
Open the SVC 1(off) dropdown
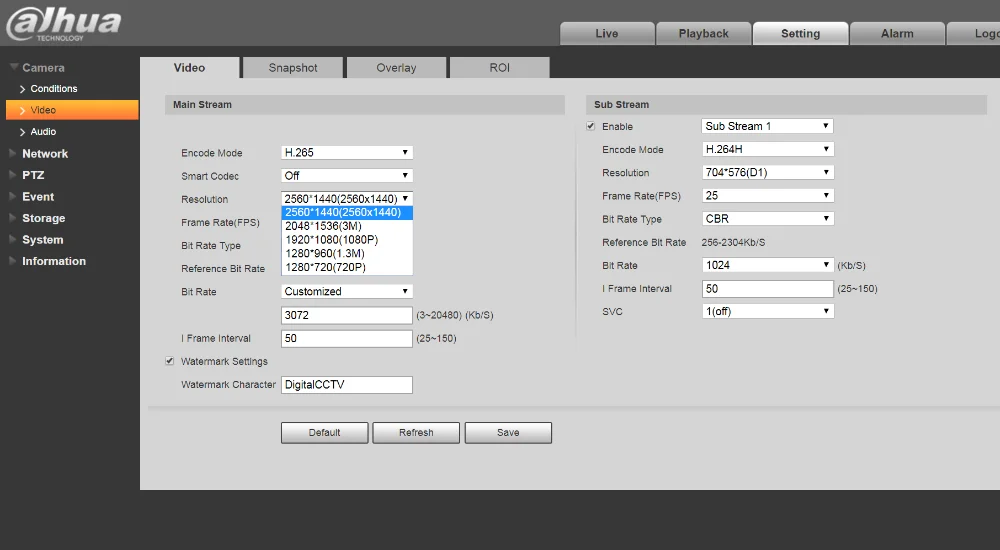tap(767, 311)
